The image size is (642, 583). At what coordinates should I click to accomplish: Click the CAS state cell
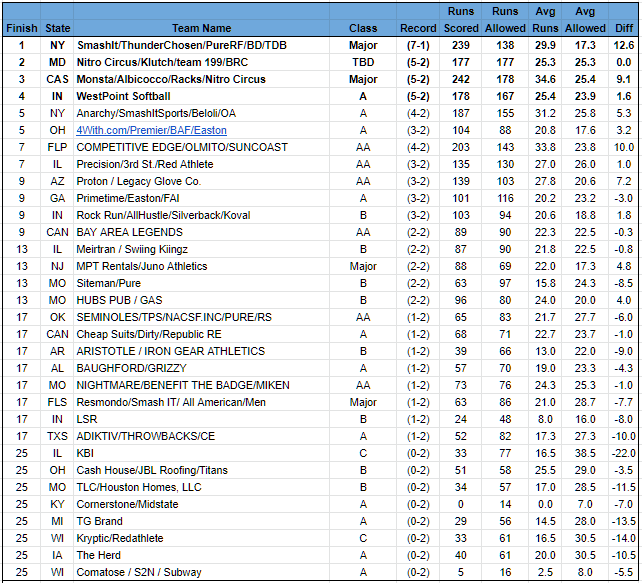pyautogui.click(x=57, y=79)
